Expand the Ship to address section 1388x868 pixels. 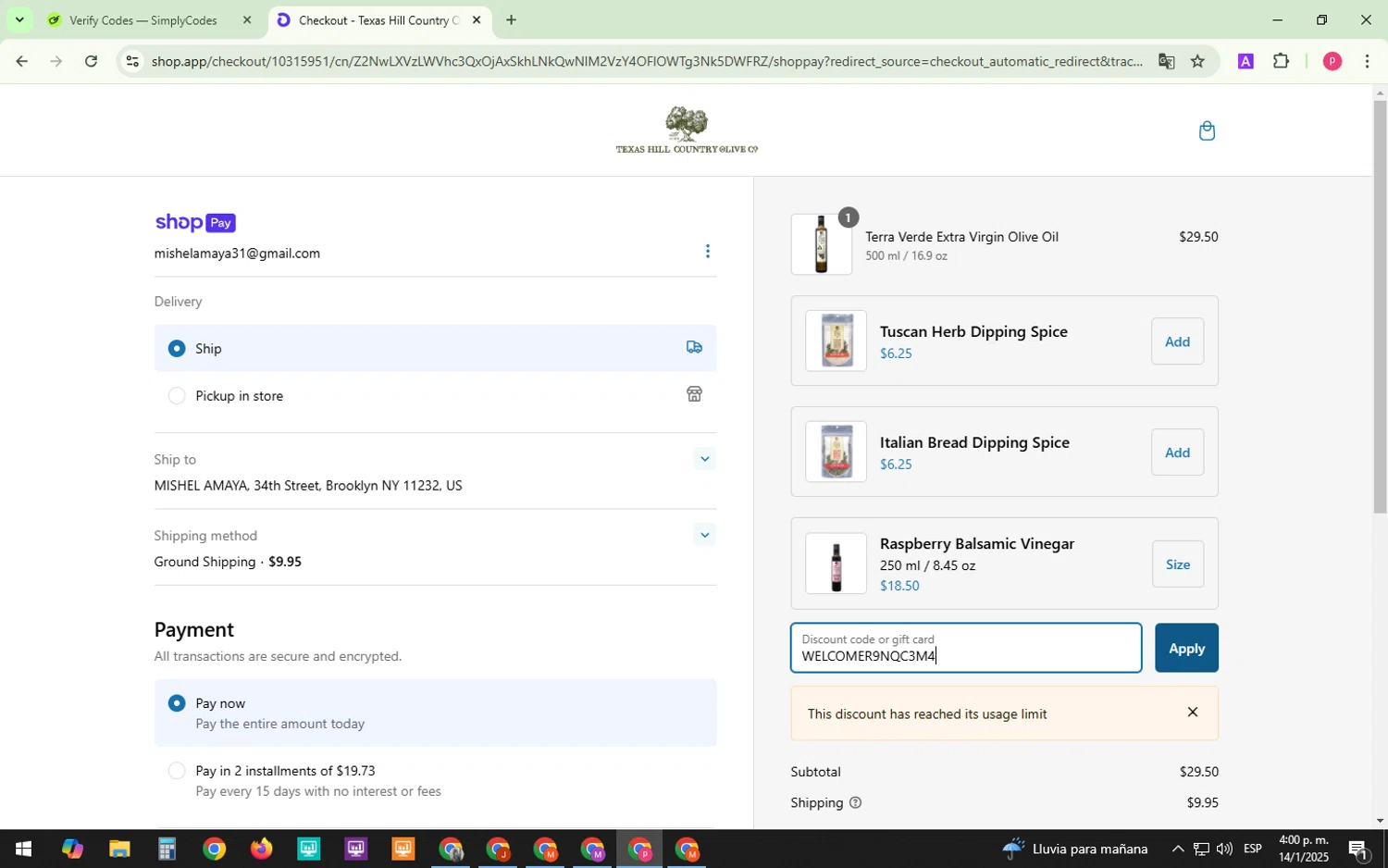click(704, 459)
